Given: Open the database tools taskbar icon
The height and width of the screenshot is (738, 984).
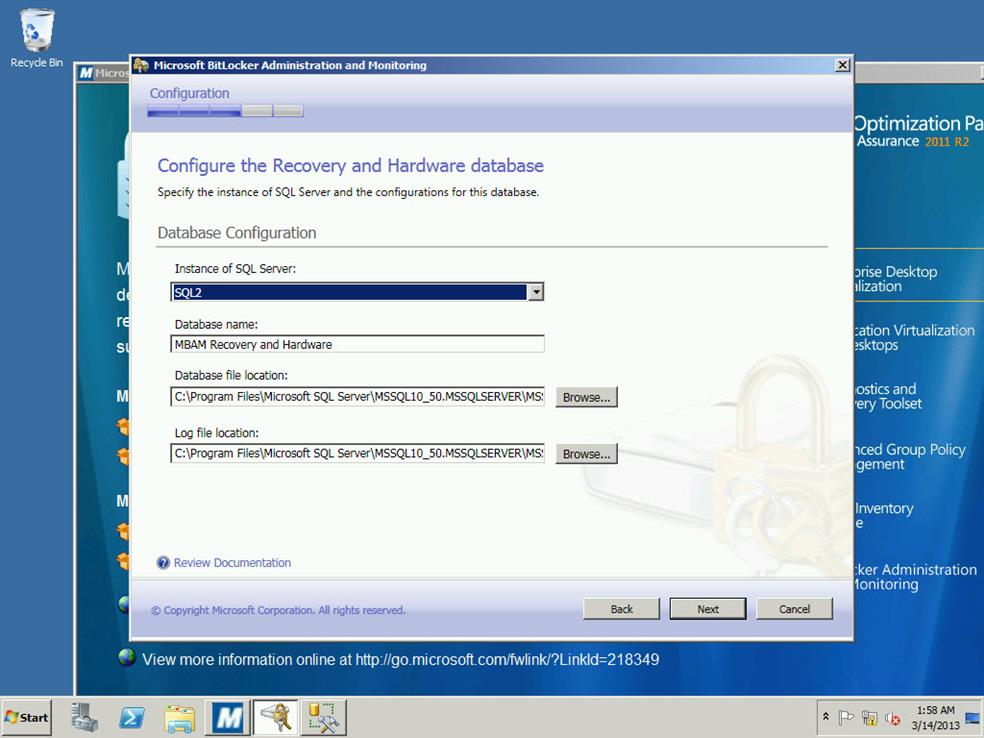Looking at the screenshot, I should [324, 717].
